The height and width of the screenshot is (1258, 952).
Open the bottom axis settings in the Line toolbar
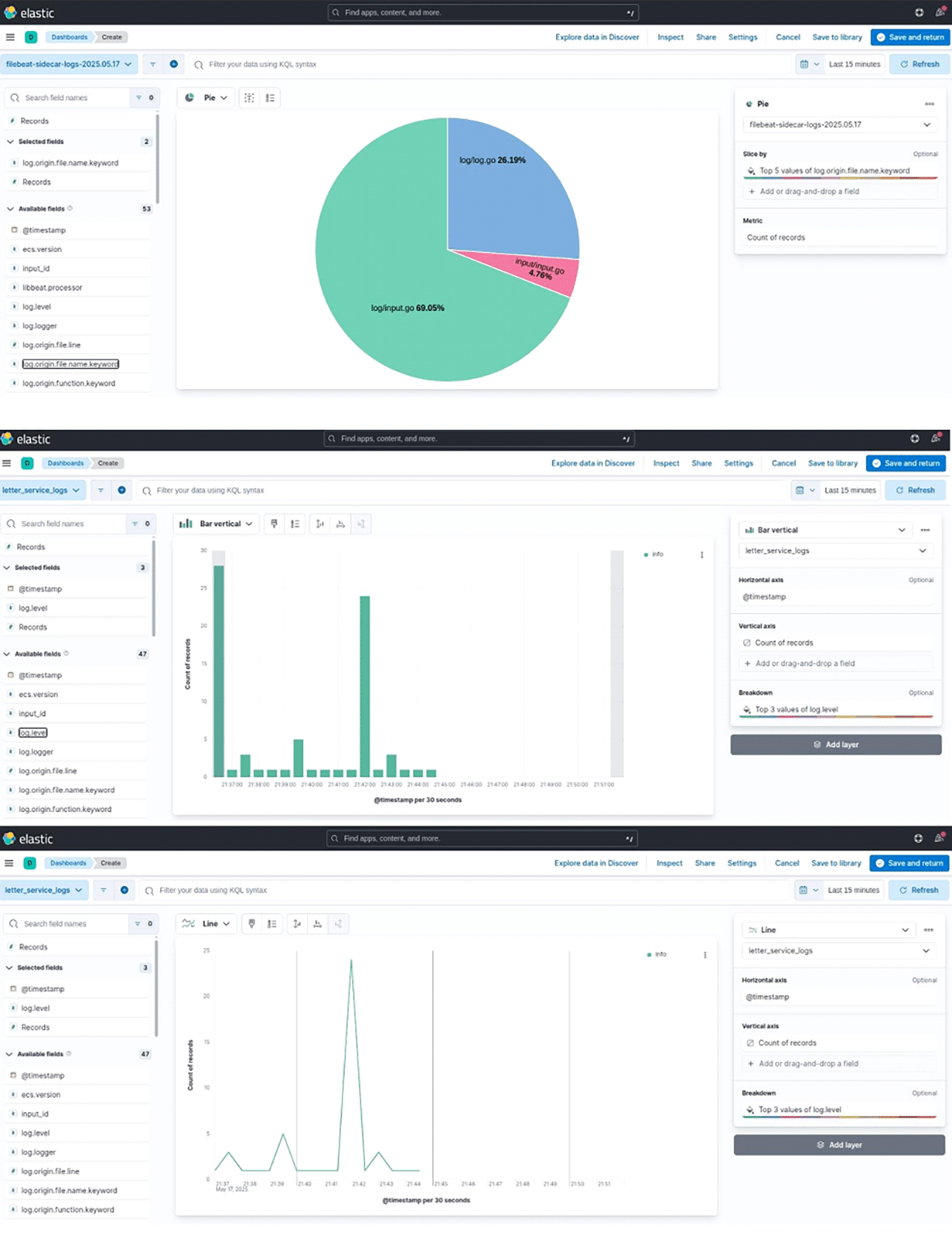point(317,923)
